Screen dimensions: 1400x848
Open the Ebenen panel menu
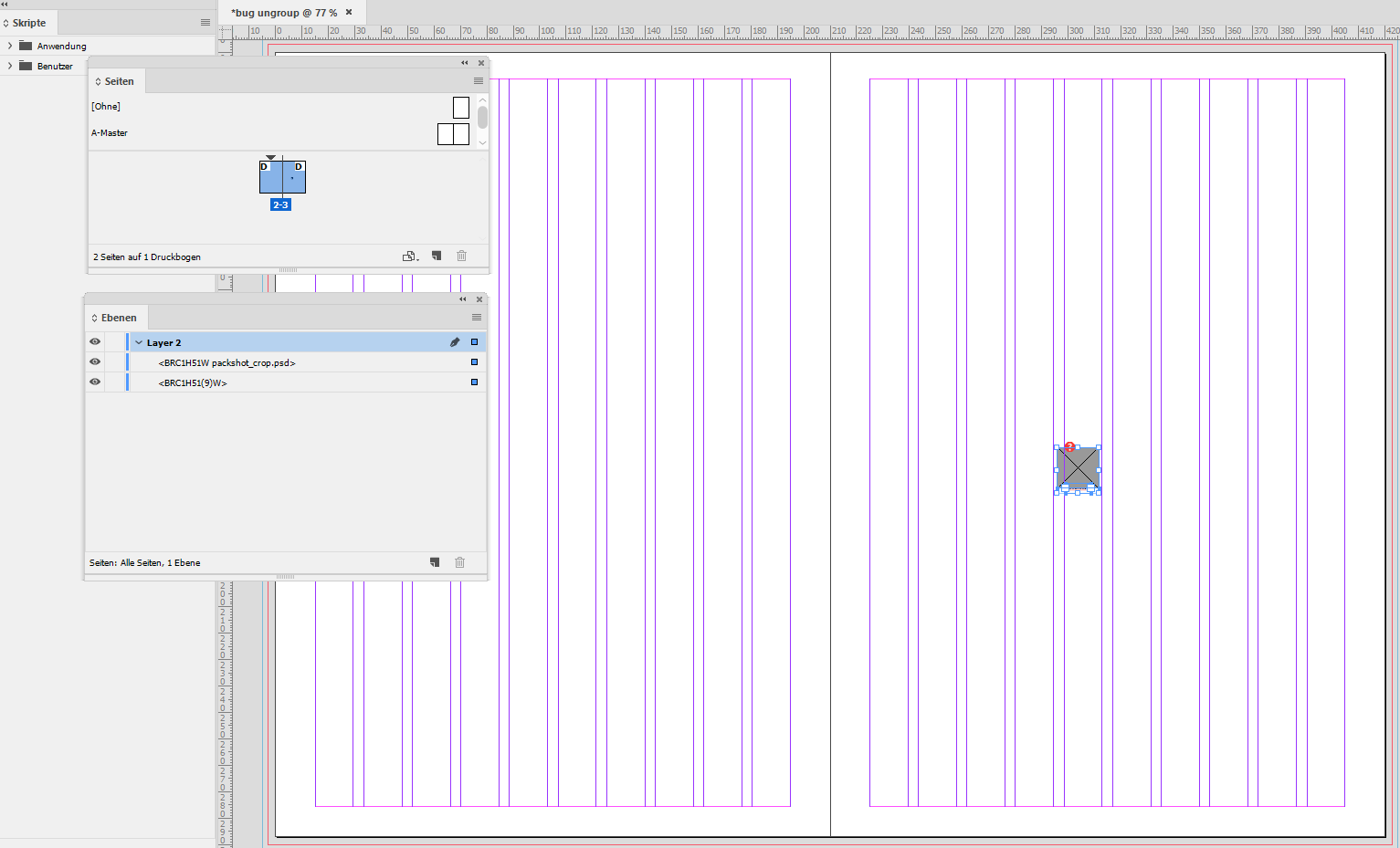click(476, 317)
